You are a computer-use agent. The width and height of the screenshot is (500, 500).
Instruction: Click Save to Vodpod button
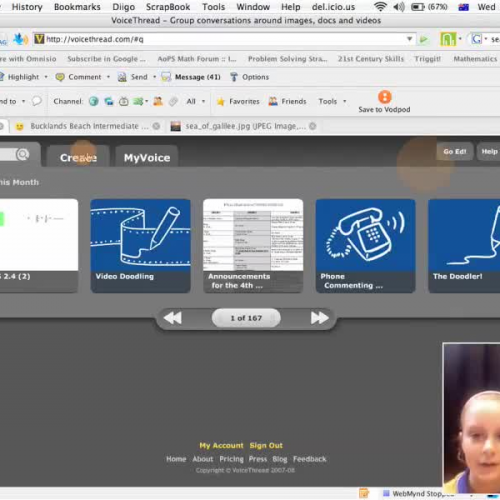point(384,102)
